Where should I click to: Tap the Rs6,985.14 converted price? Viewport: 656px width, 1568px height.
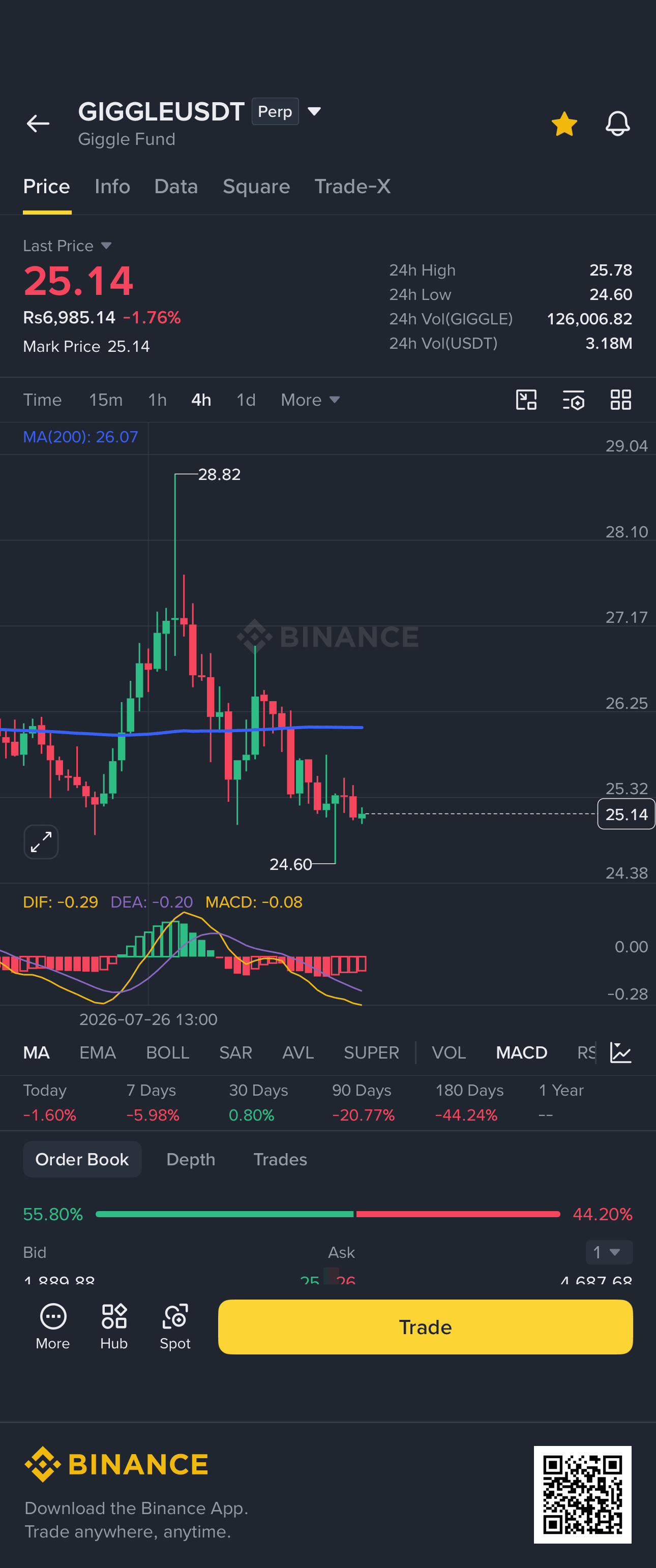[x=69, y=317]
